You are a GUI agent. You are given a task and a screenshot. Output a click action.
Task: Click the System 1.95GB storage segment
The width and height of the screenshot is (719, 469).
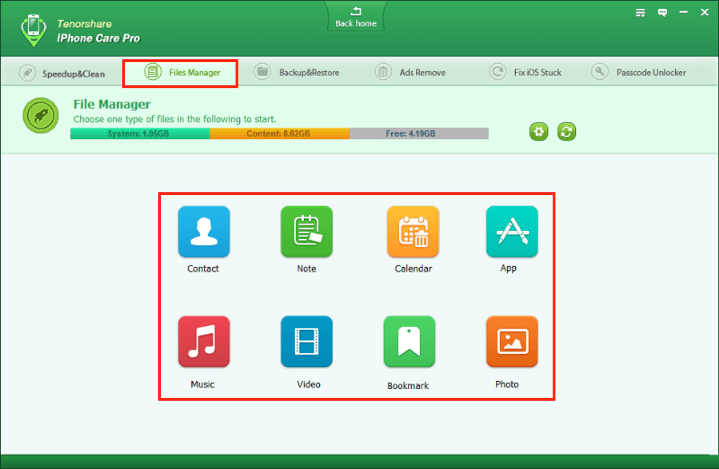tap(140, 133)
